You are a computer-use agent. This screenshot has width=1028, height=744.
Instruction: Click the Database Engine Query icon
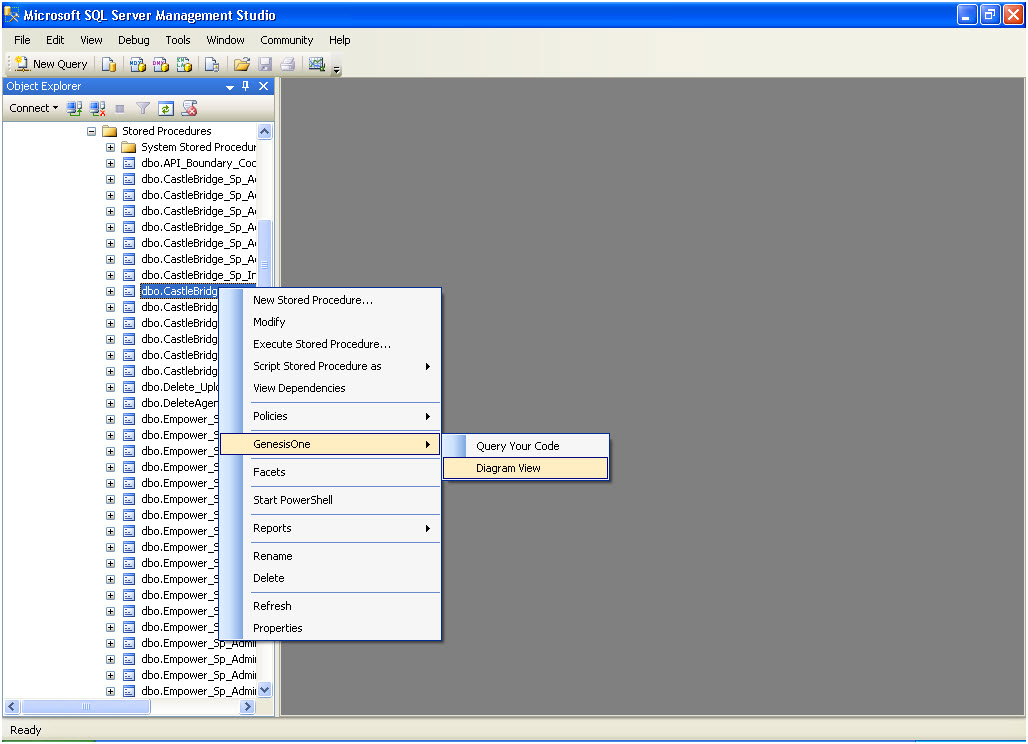pos(109,64)
